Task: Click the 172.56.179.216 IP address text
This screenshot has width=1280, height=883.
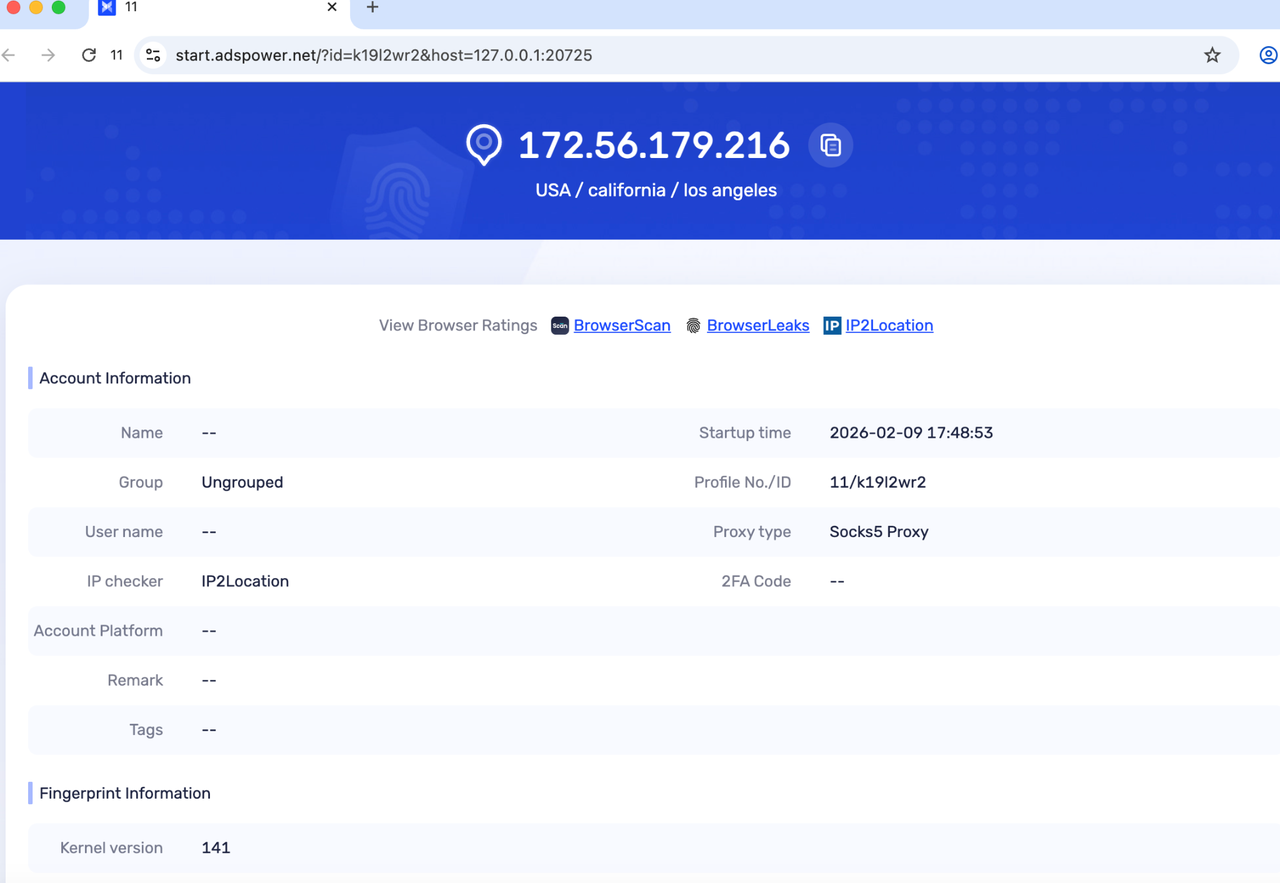Action: (x=654, y=146)
